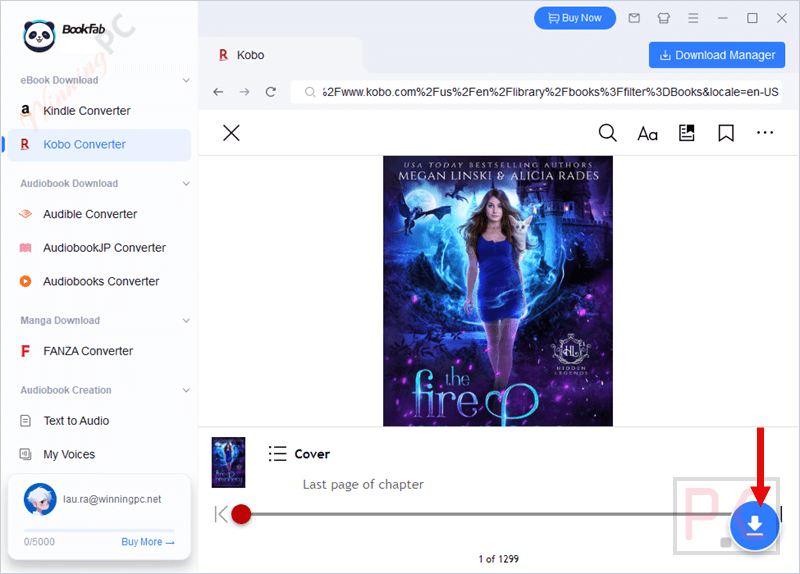This screenshot has width=800, height=574.
Task: Click the URL address field
Action: (536, 92)
